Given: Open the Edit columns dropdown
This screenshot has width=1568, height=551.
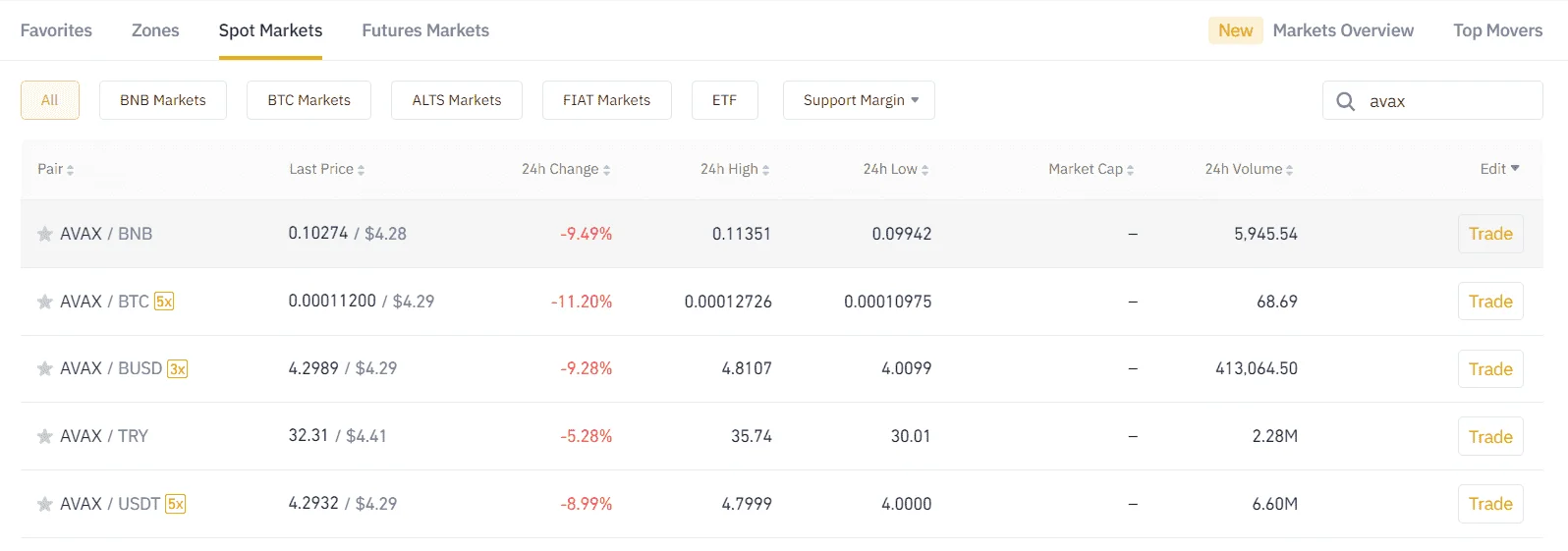Looking at the screenshot, I should coord(1499,169).
